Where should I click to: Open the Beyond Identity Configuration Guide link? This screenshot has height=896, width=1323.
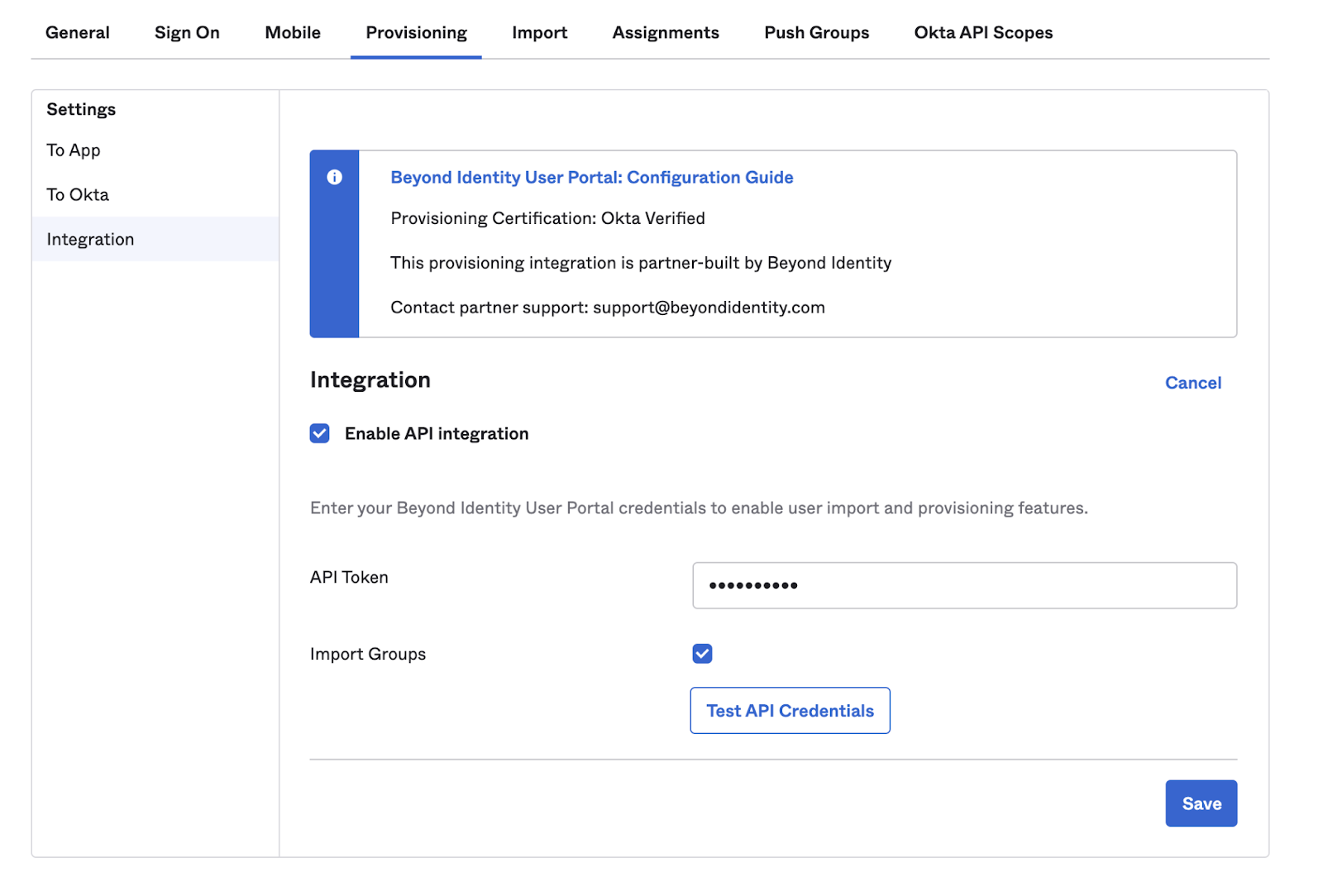(x=591, y=178)
